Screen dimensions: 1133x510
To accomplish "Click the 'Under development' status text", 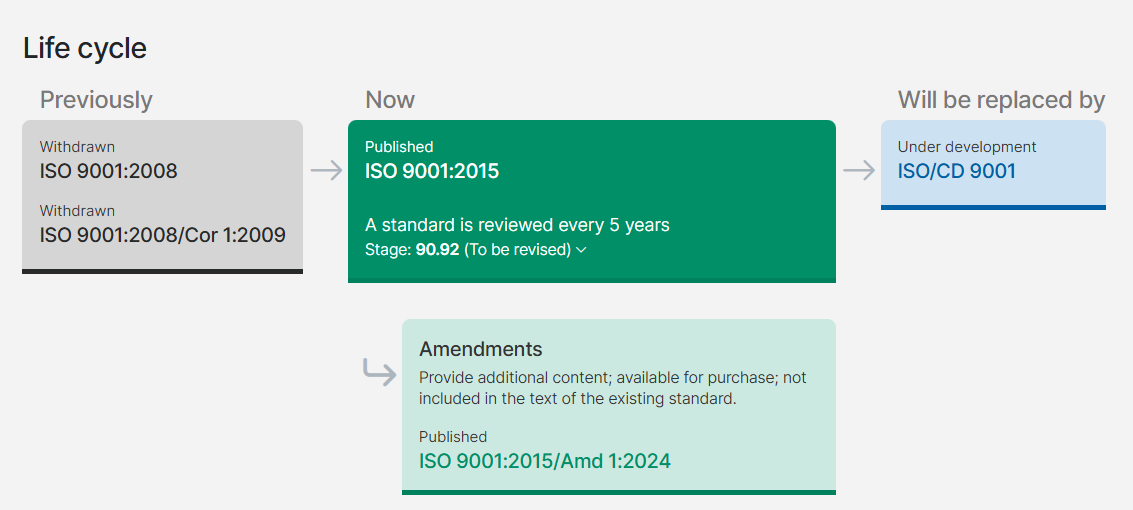I will [967, 147].
